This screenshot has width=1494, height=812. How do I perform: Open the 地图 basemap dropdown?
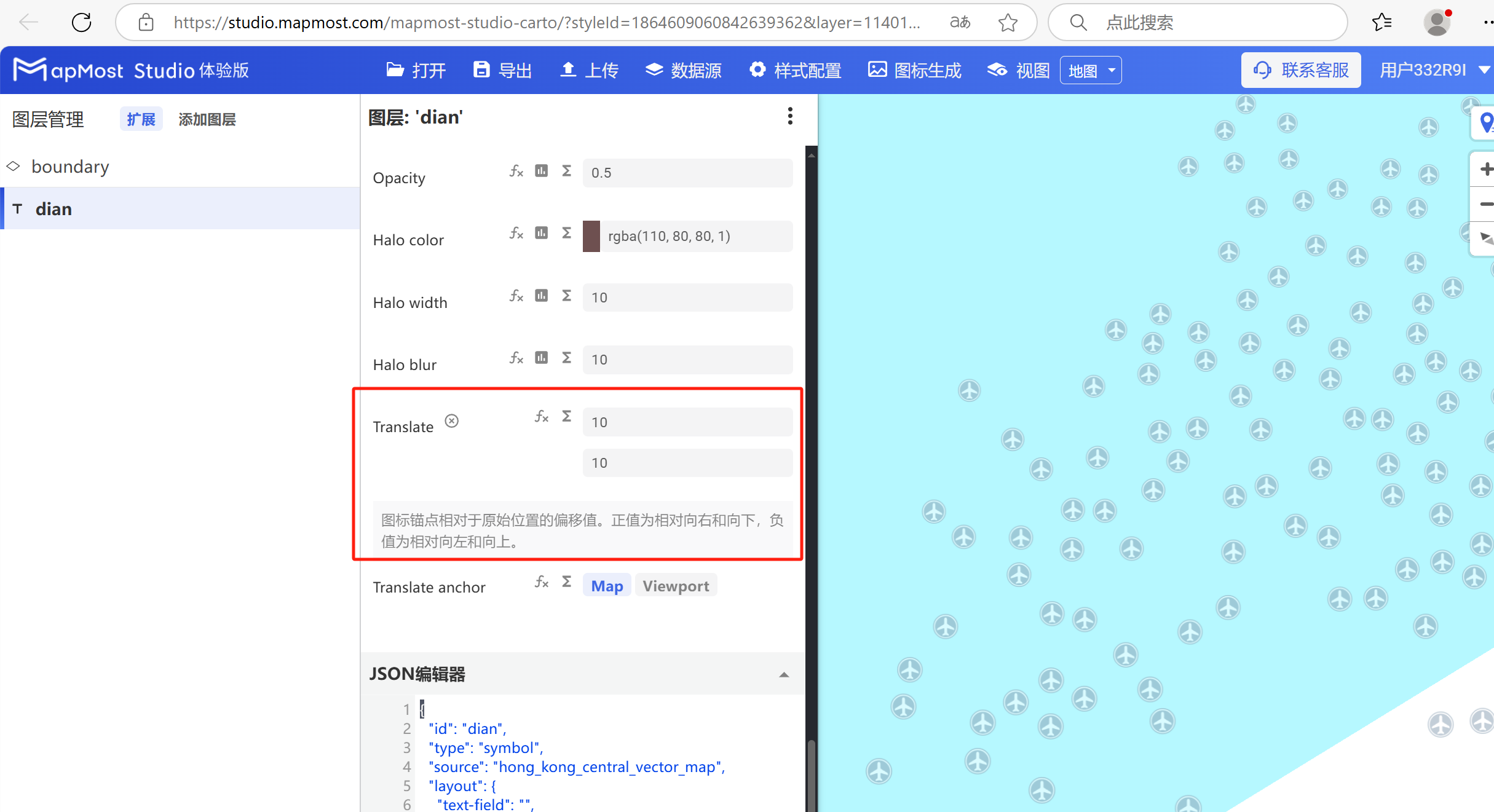click(x=1090, y=70)
